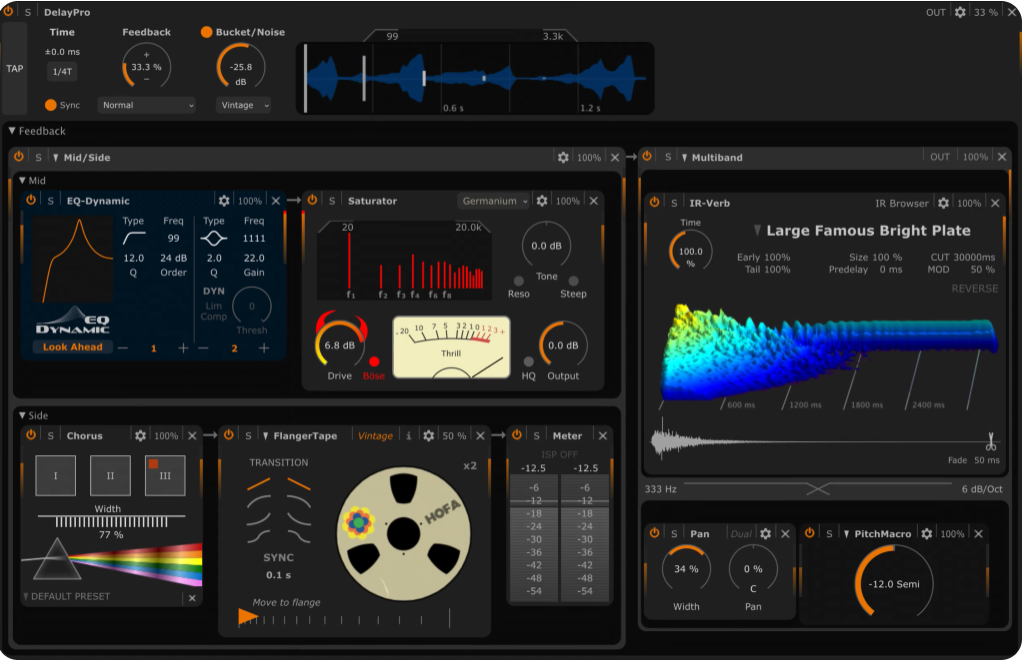The width and height of the screenshot is (1022, 662).
Task: Open the DEFAULT PRESET dropdown
Action: pyautogui.click(x=66, y=596)
